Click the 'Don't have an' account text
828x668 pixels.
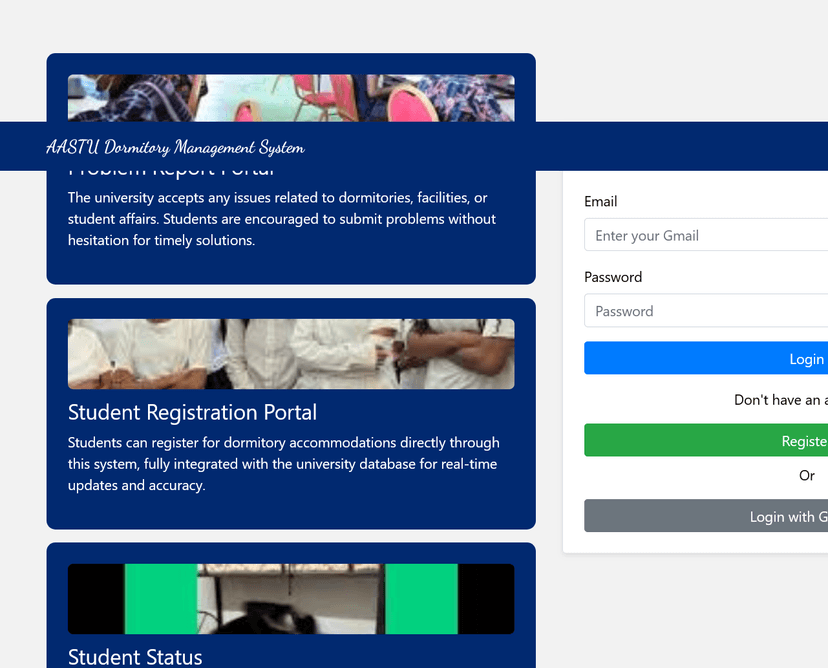[x=781, y=400]
